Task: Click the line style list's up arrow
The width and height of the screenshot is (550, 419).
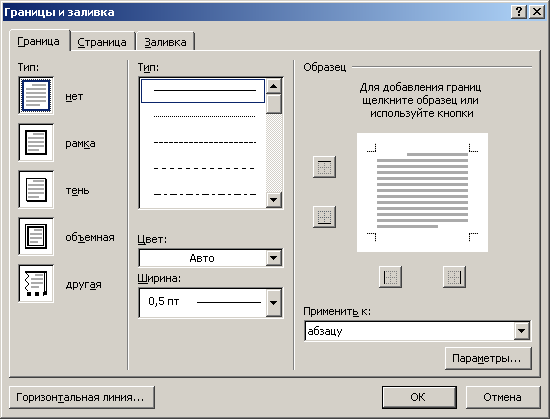Action: coord(274,86)
